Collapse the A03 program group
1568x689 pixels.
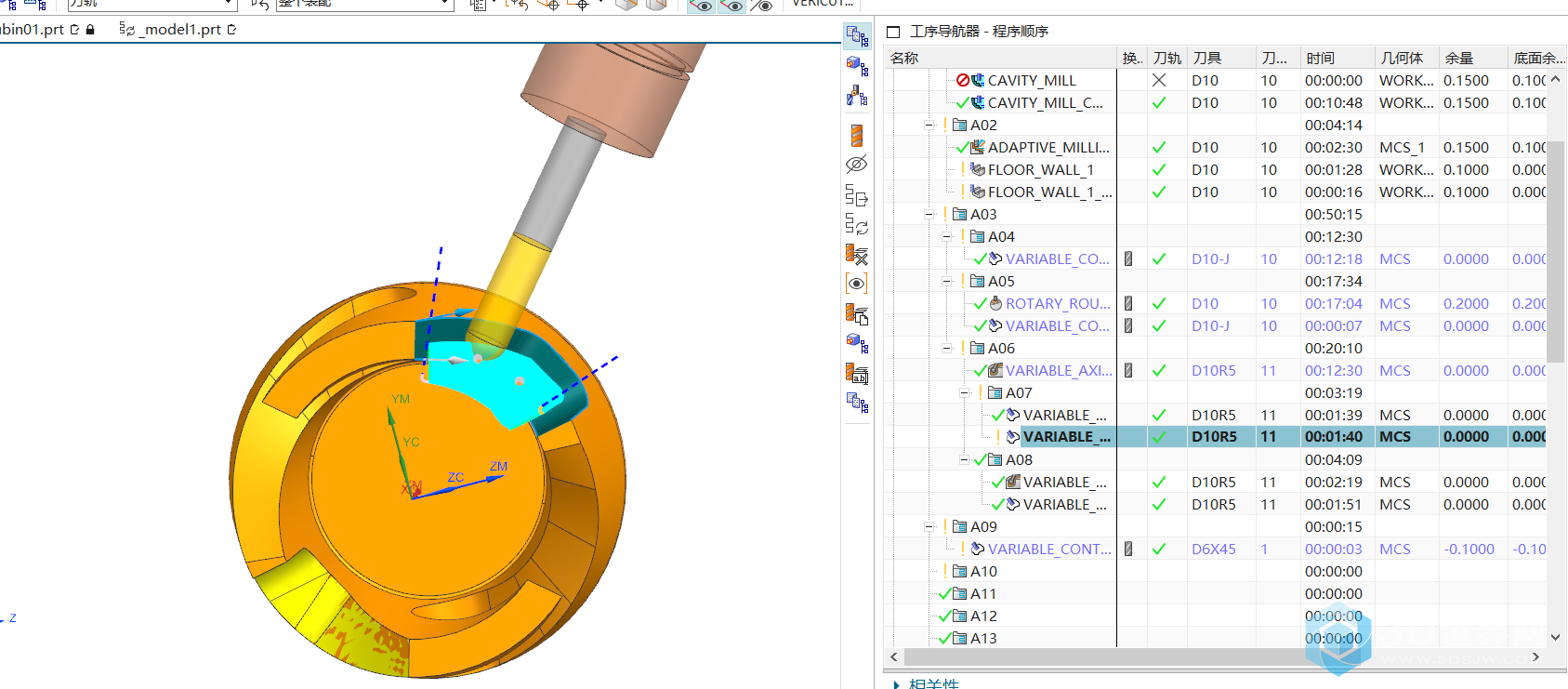(x=929, y=214)
